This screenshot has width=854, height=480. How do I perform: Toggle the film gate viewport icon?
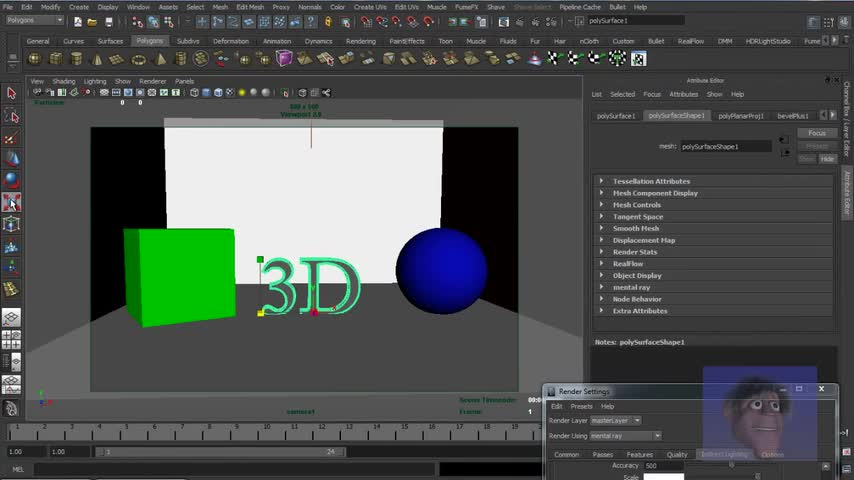point(115,93)
